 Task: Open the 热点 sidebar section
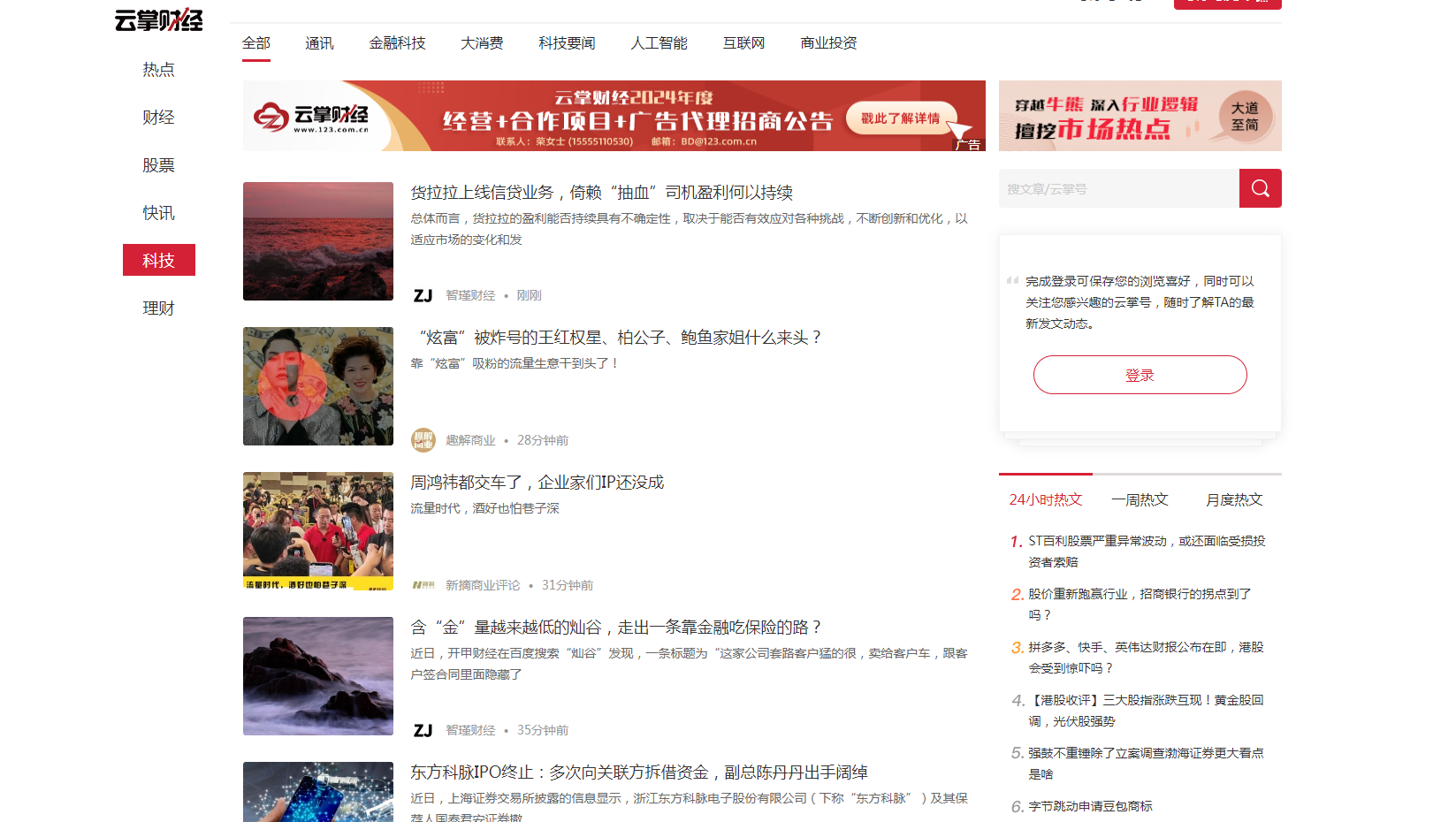point(159,69)
